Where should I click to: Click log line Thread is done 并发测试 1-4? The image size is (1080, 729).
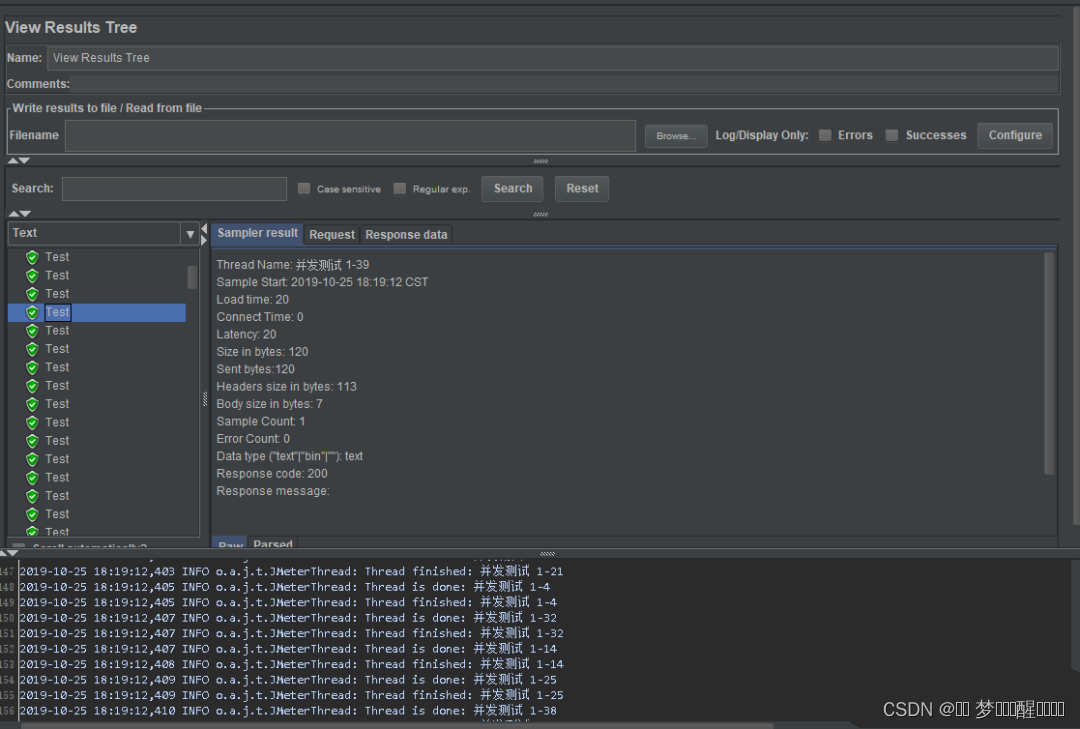coord(285,587)
